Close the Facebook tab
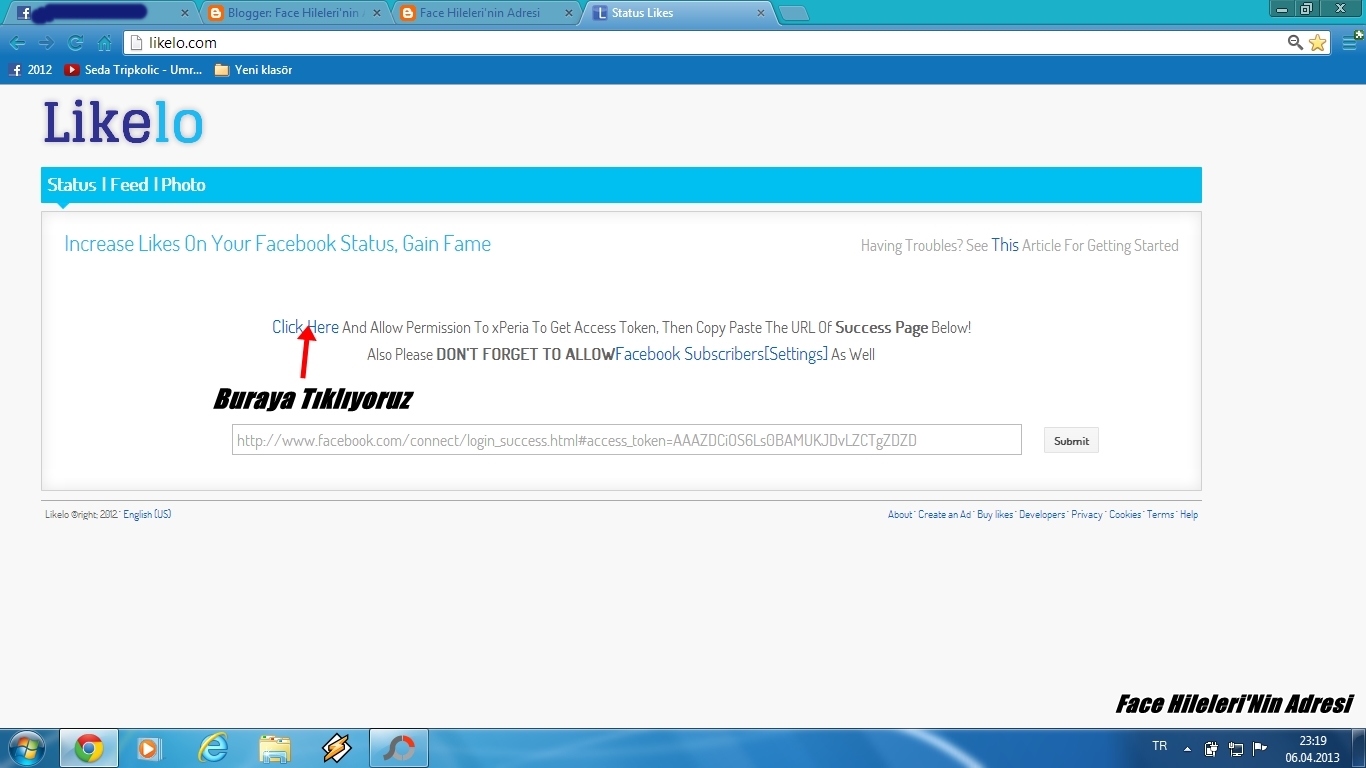 185,13
